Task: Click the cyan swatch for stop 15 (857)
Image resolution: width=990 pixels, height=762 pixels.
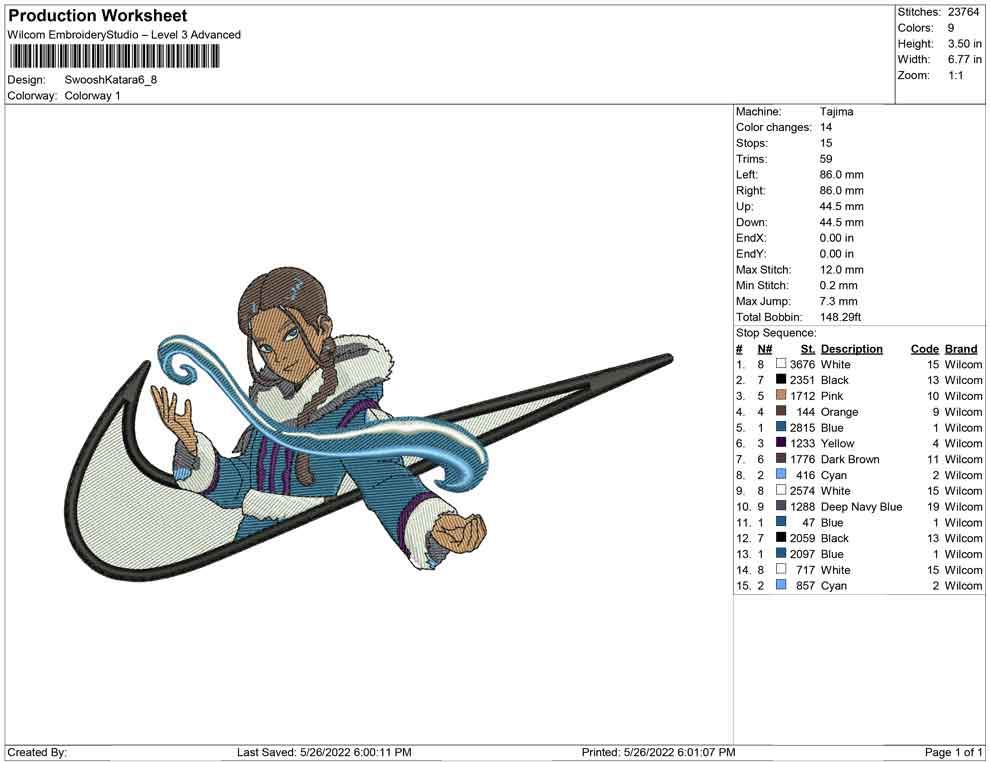Action: pyautogui.click(x=781, y=585)
